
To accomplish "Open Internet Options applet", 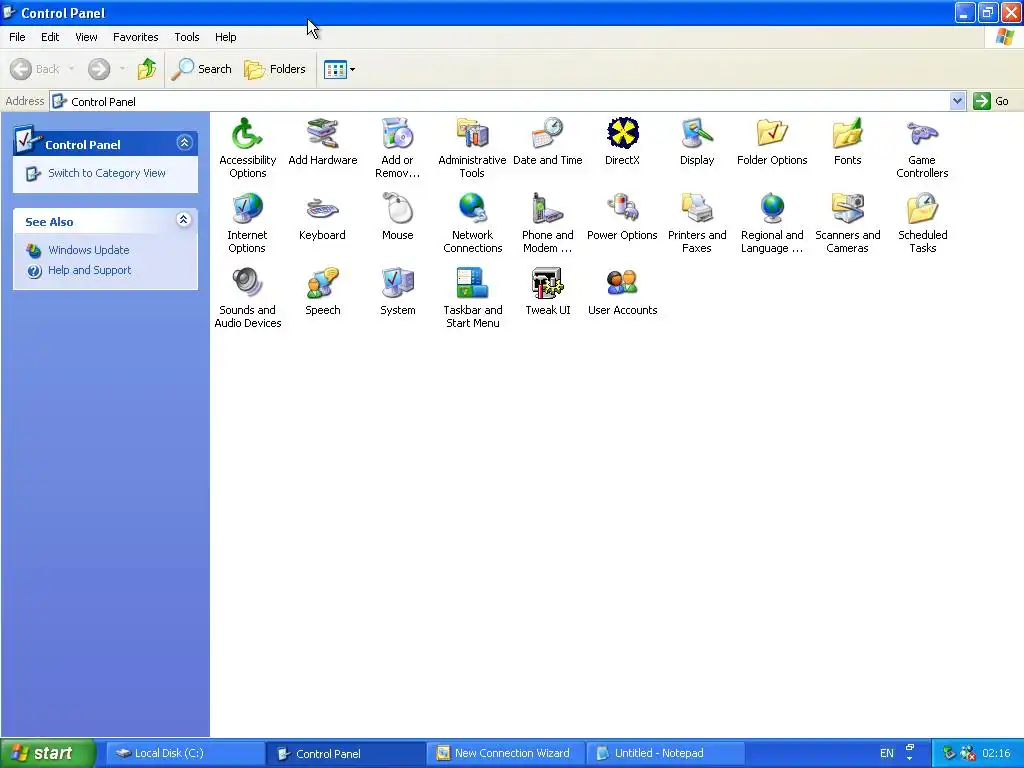I will (248, 223).
